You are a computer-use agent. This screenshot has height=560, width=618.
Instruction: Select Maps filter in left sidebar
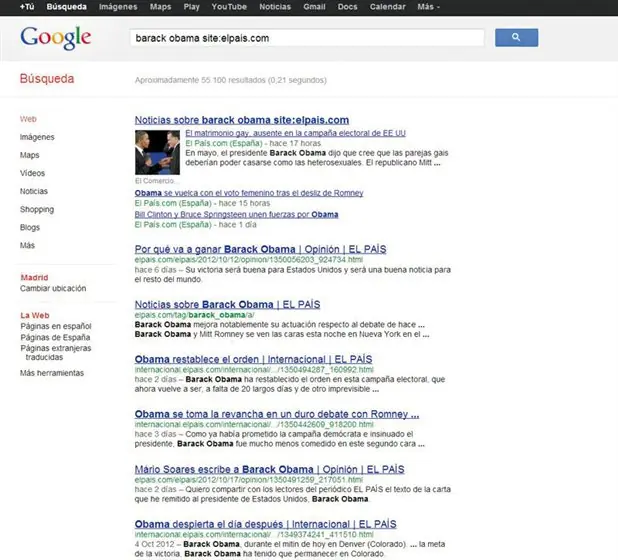coord(30,155)
